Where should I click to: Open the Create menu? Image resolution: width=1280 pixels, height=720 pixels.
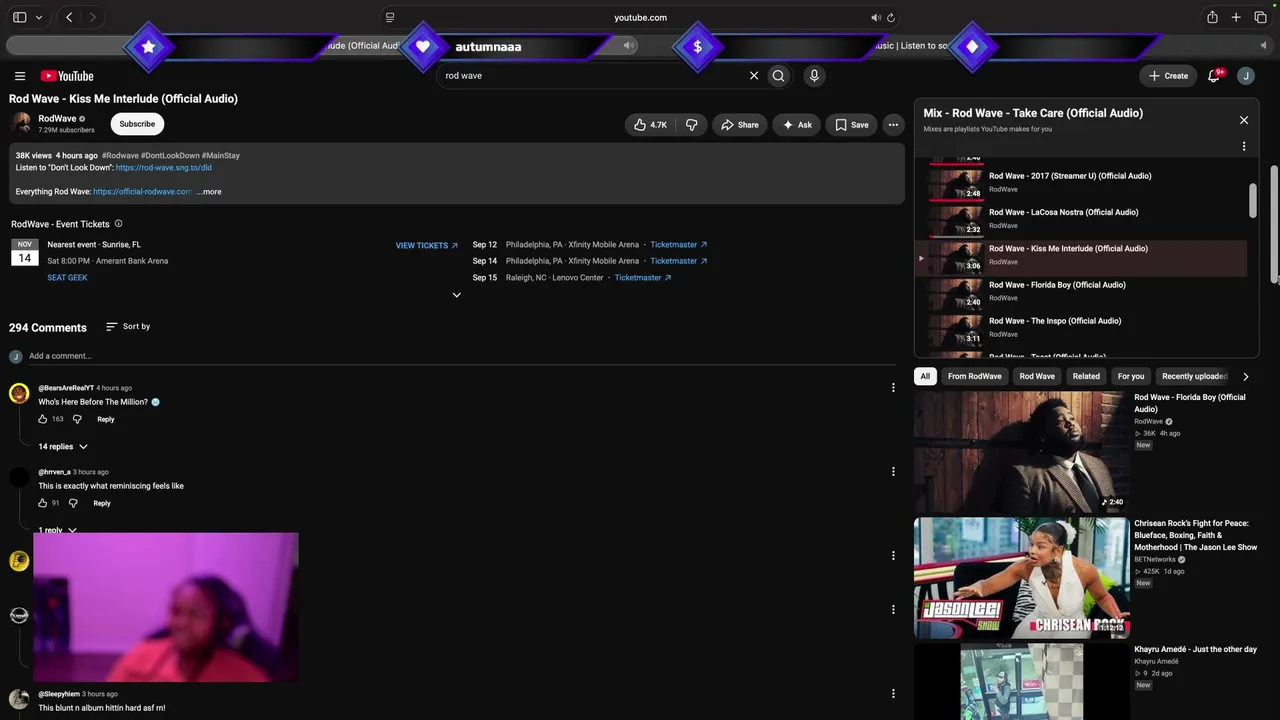pyautogui.click(x=1168, y=76)
